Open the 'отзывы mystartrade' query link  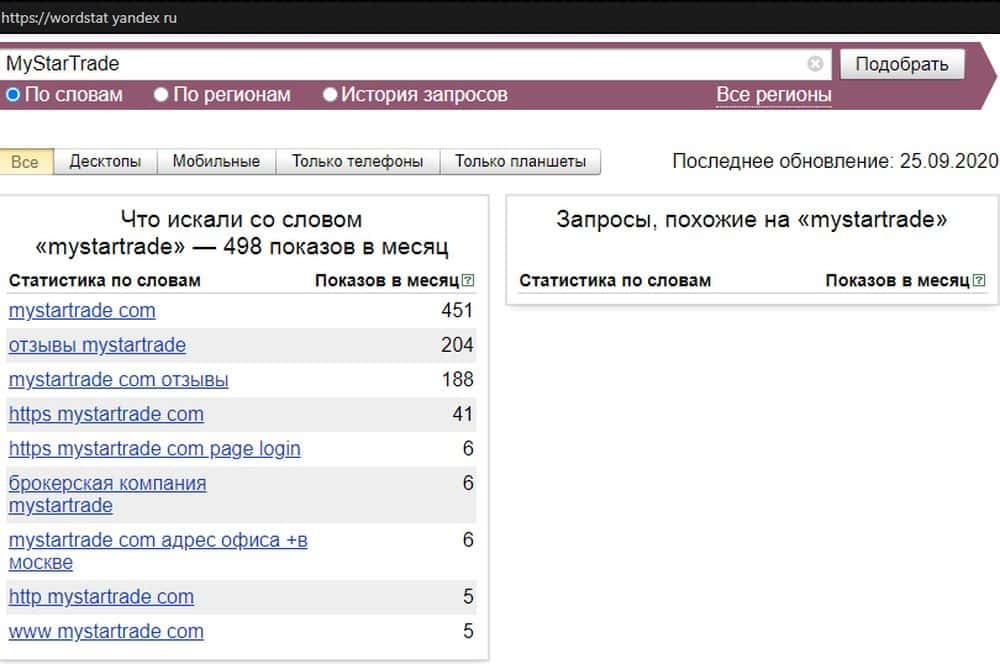[97, 345]
